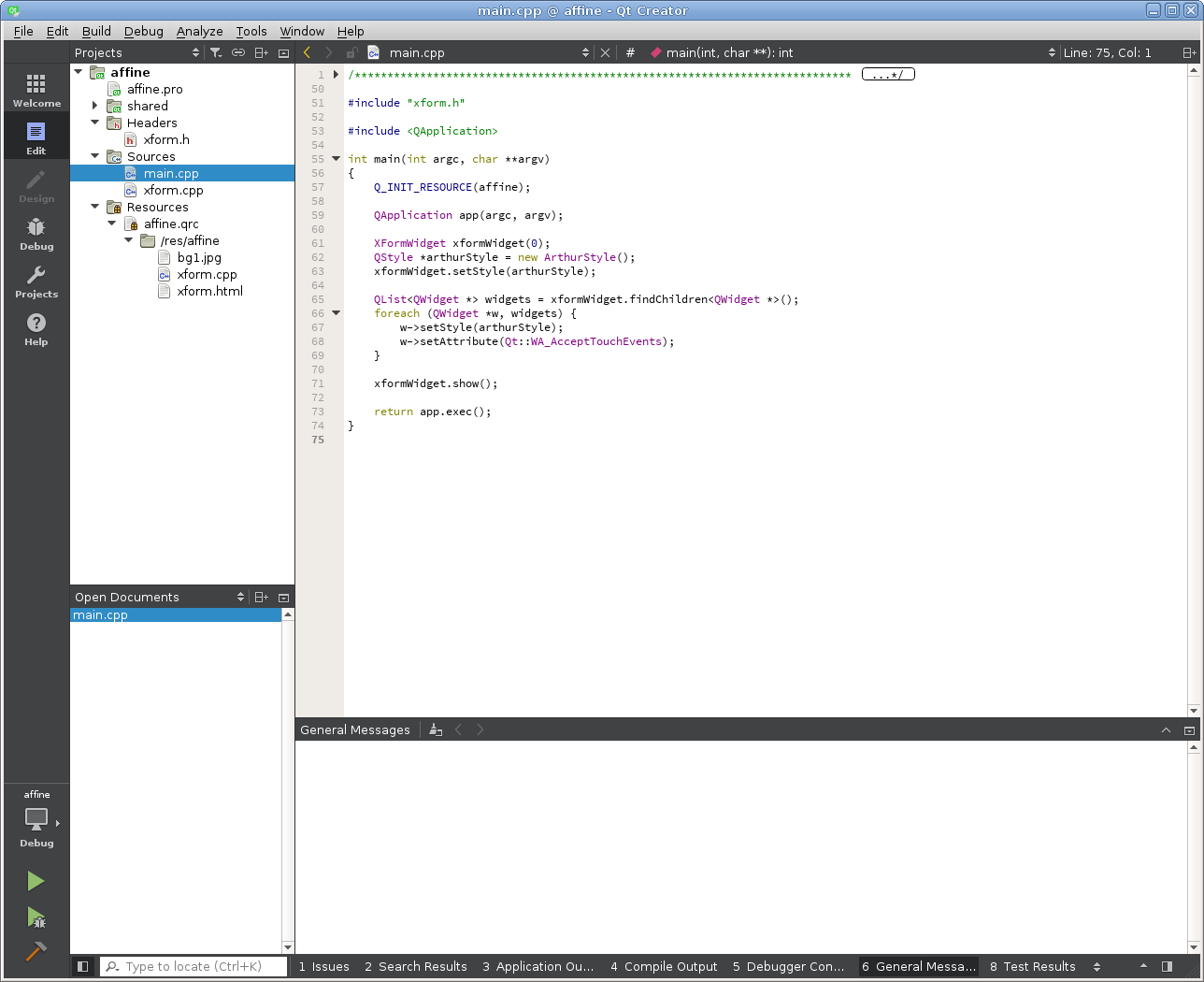The image size is (1204, 982).
Task: Open the Build menu
Action: click(96, 31)
